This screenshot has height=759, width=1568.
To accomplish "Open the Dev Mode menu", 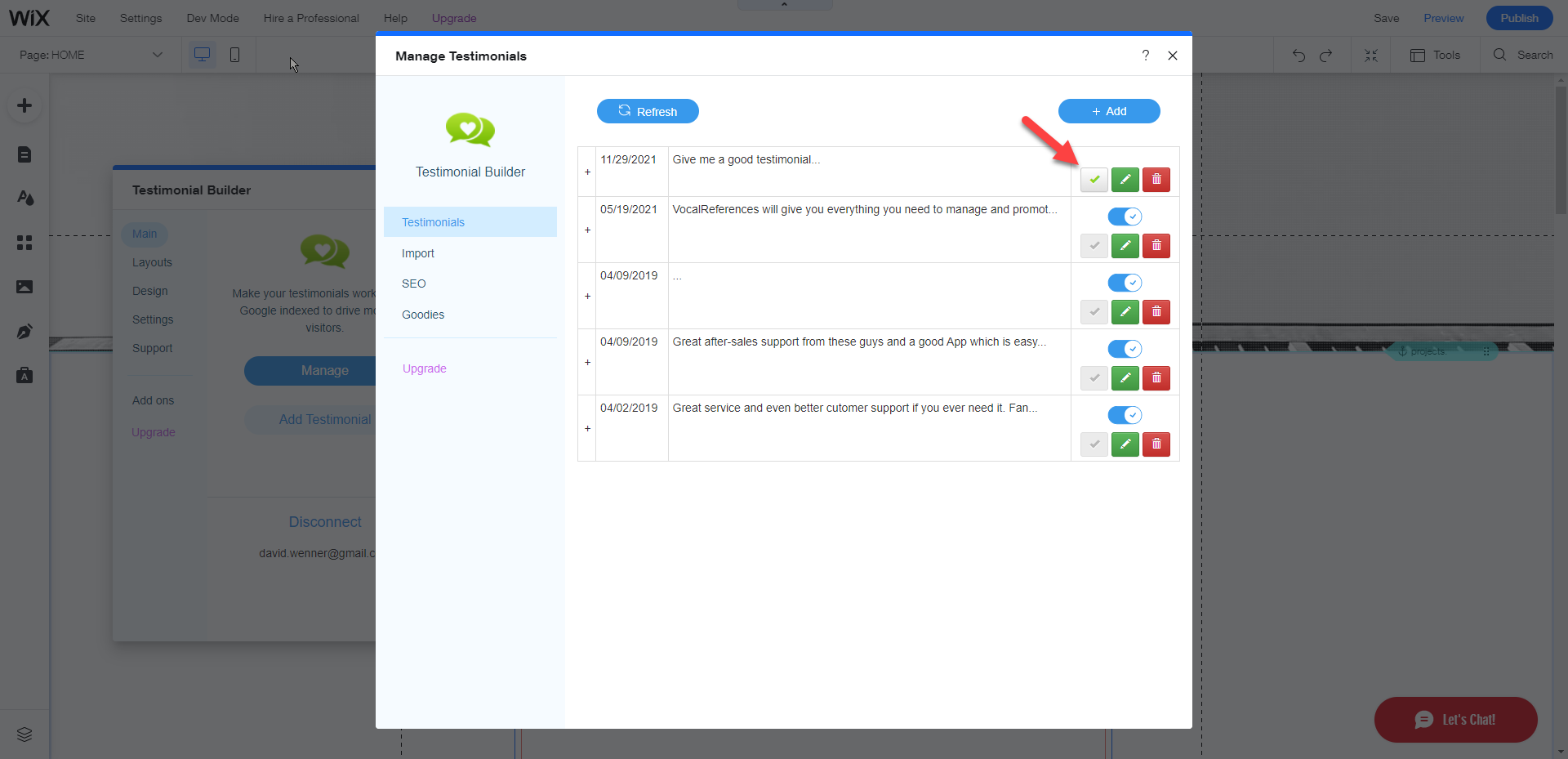I will click(x=212, y=18).
